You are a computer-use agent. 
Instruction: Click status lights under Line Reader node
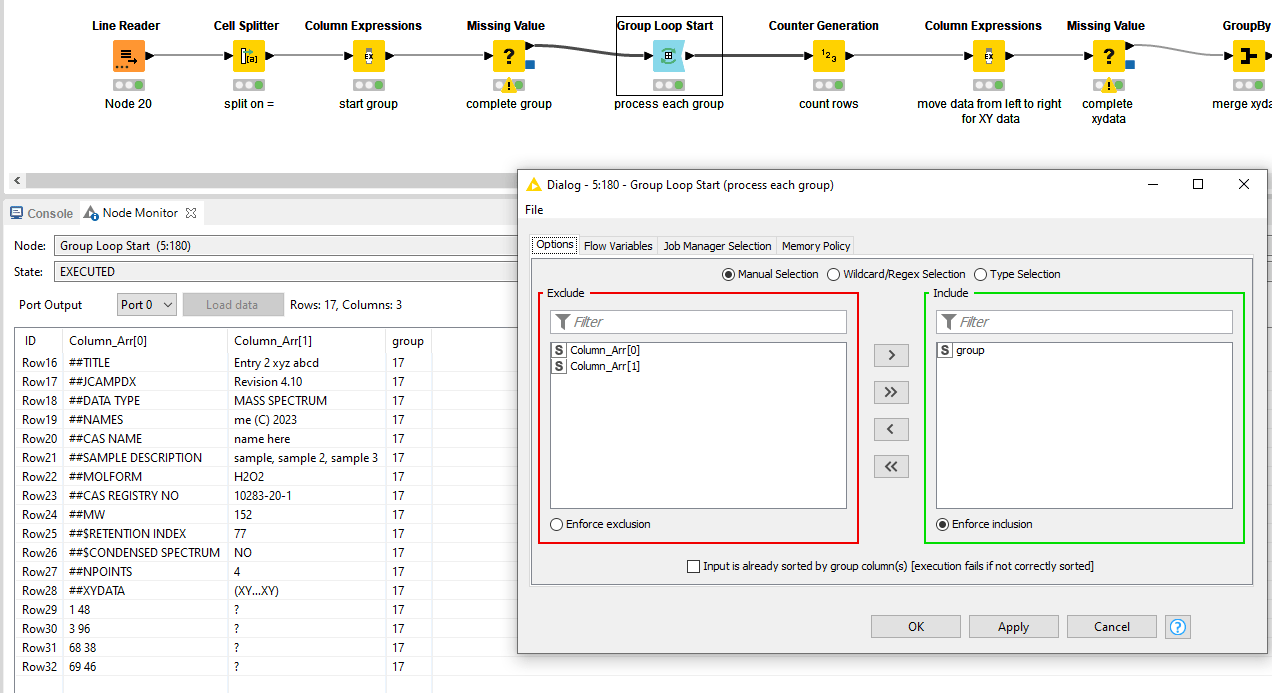click(129, 85)
